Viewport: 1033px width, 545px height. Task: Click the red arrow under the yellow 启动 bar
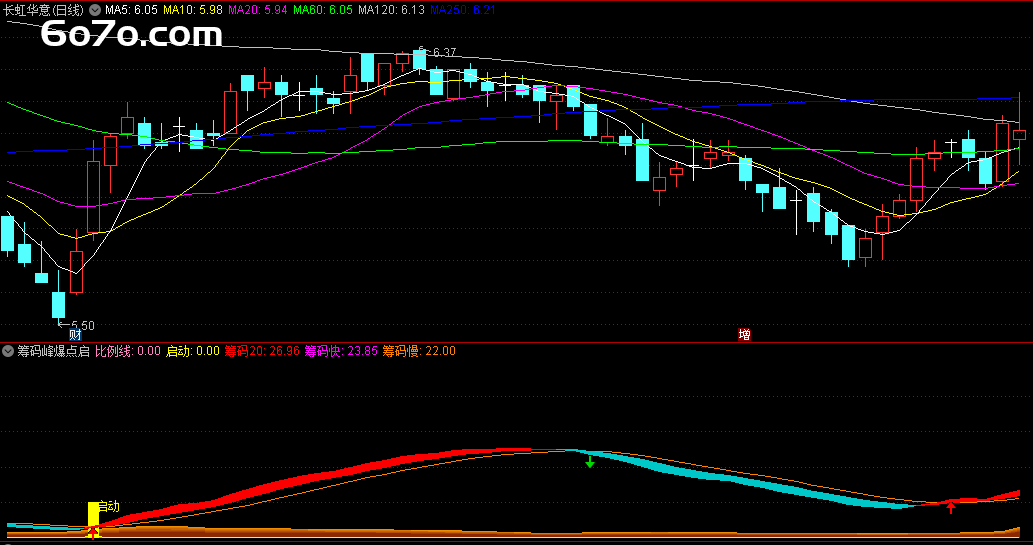pyautogui.click(x=94, y=532)
